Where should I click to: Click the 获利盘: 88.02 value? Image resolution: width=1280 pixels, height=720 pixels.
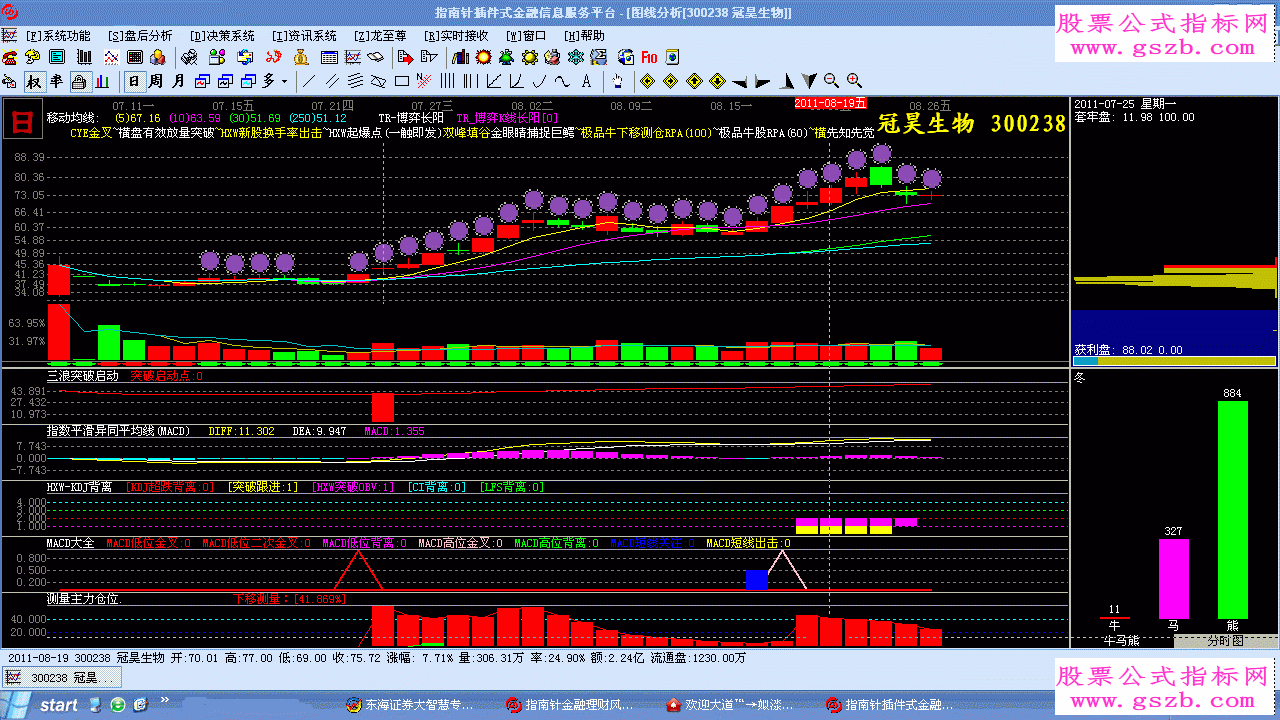click(1128, 351)
